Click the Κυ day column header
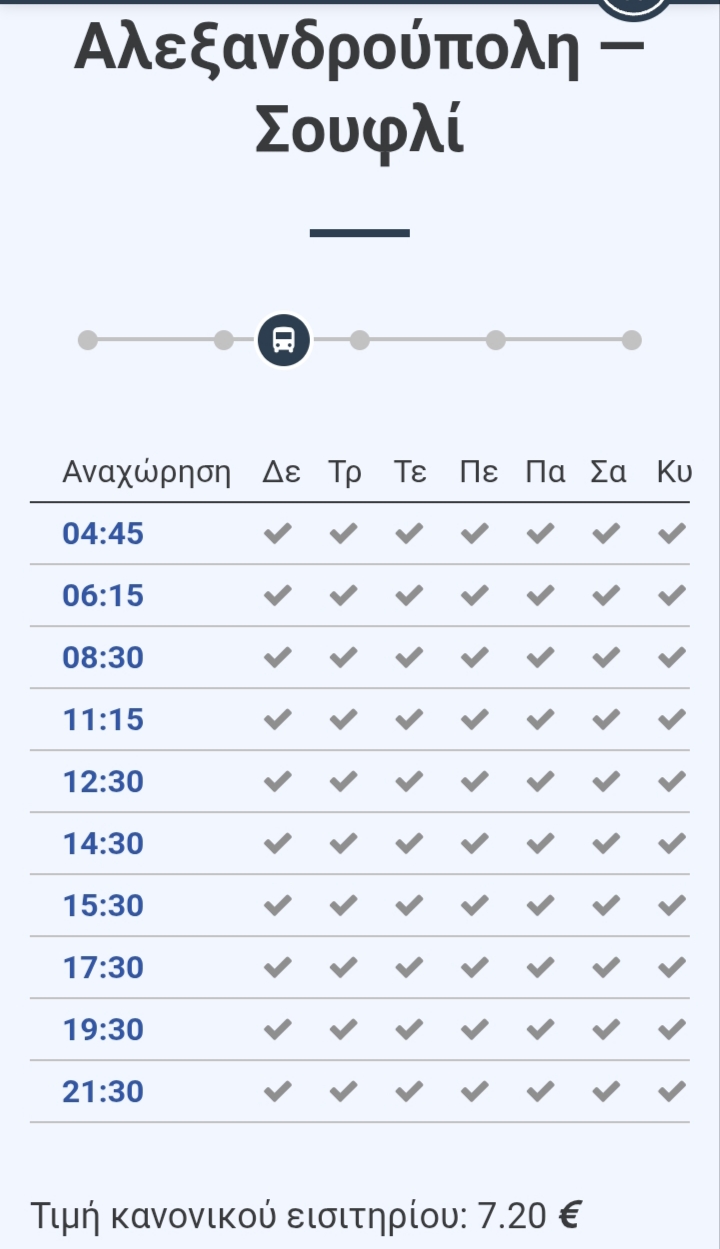Image resolution: width=720 pixels, height=1249 pixels. (x=674, y=472)
